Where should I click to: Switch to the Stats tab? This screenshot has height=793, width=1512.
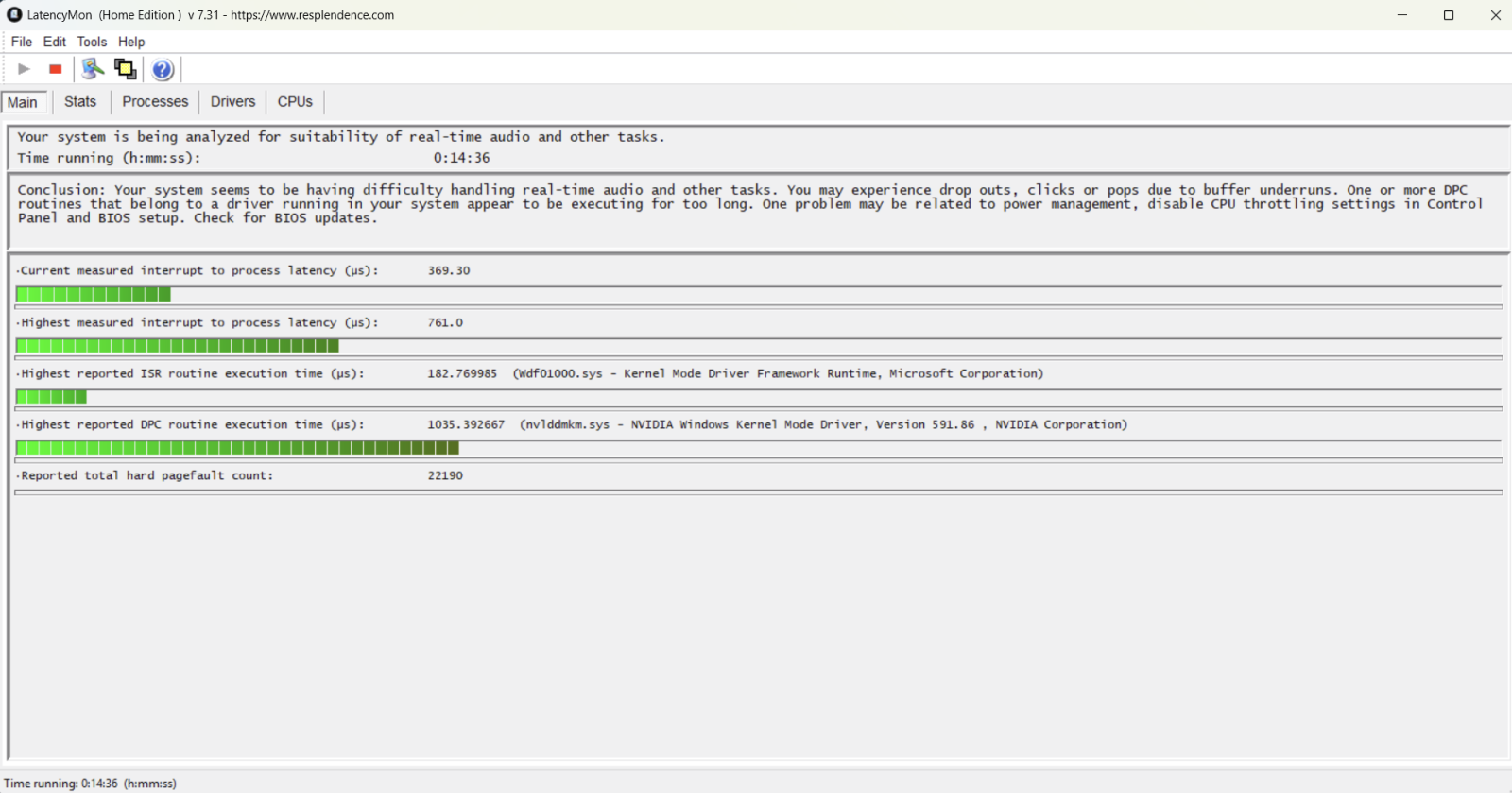click(80, 102)
